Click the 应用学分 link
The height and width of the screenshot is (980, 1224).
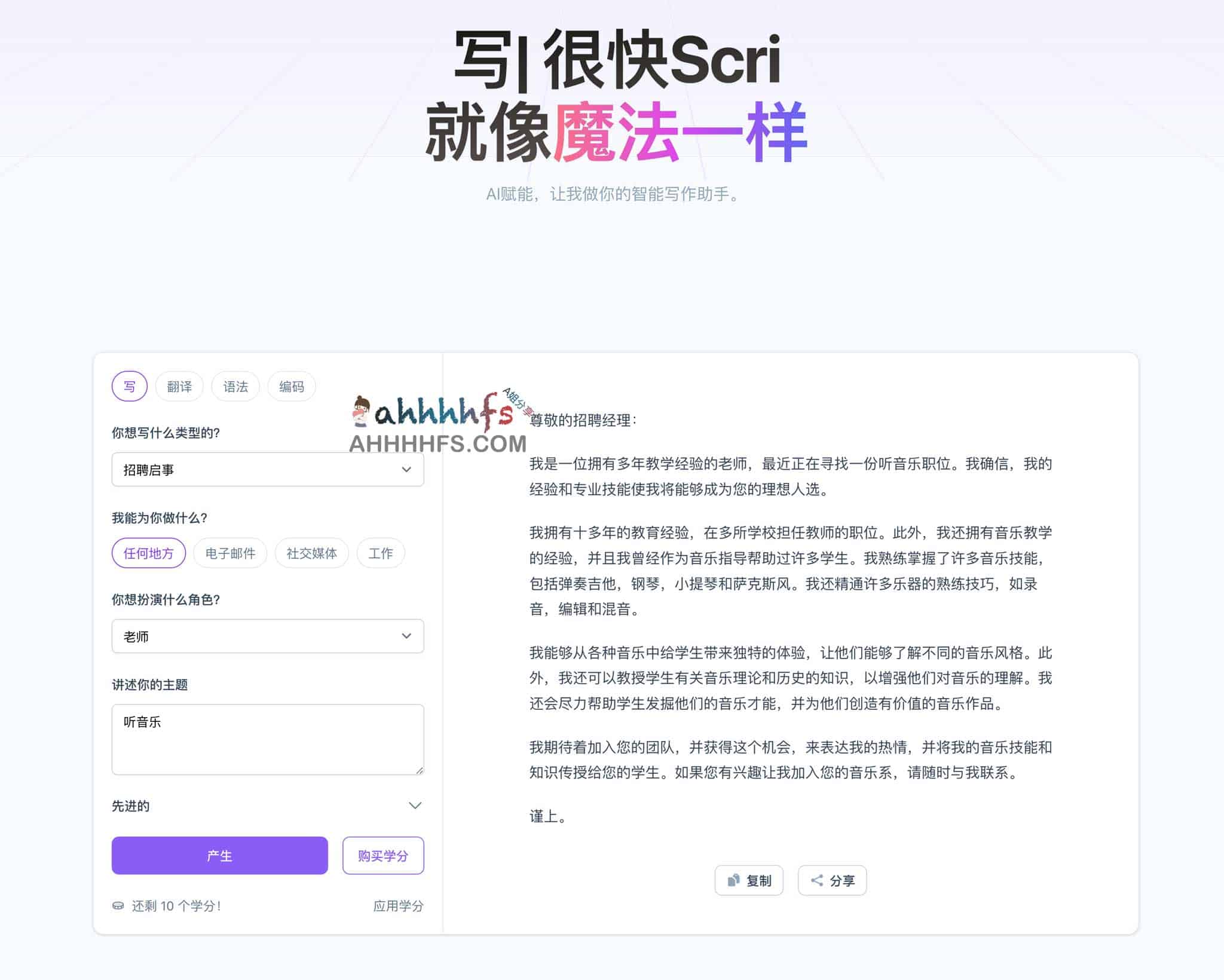click(x=398, y=906)
